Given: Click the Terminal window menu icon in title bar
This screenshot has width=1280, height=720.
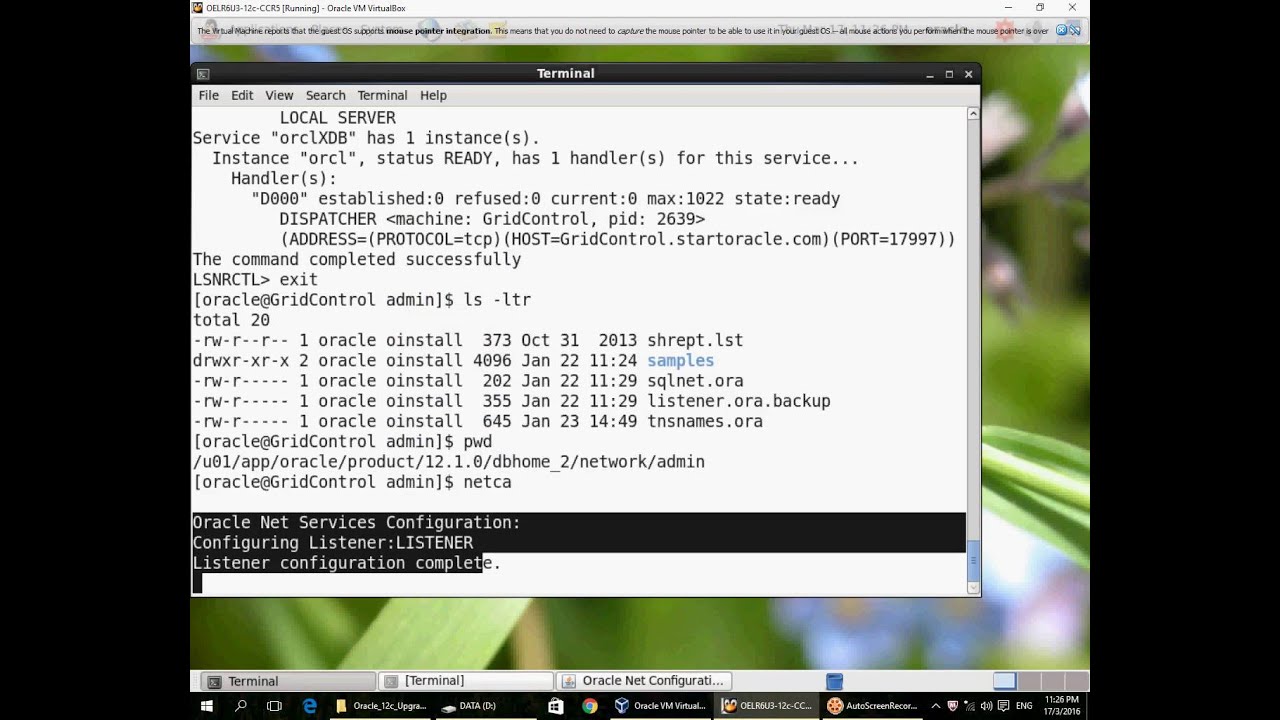Looking at the screenshot, I should (x=203, y=74).
